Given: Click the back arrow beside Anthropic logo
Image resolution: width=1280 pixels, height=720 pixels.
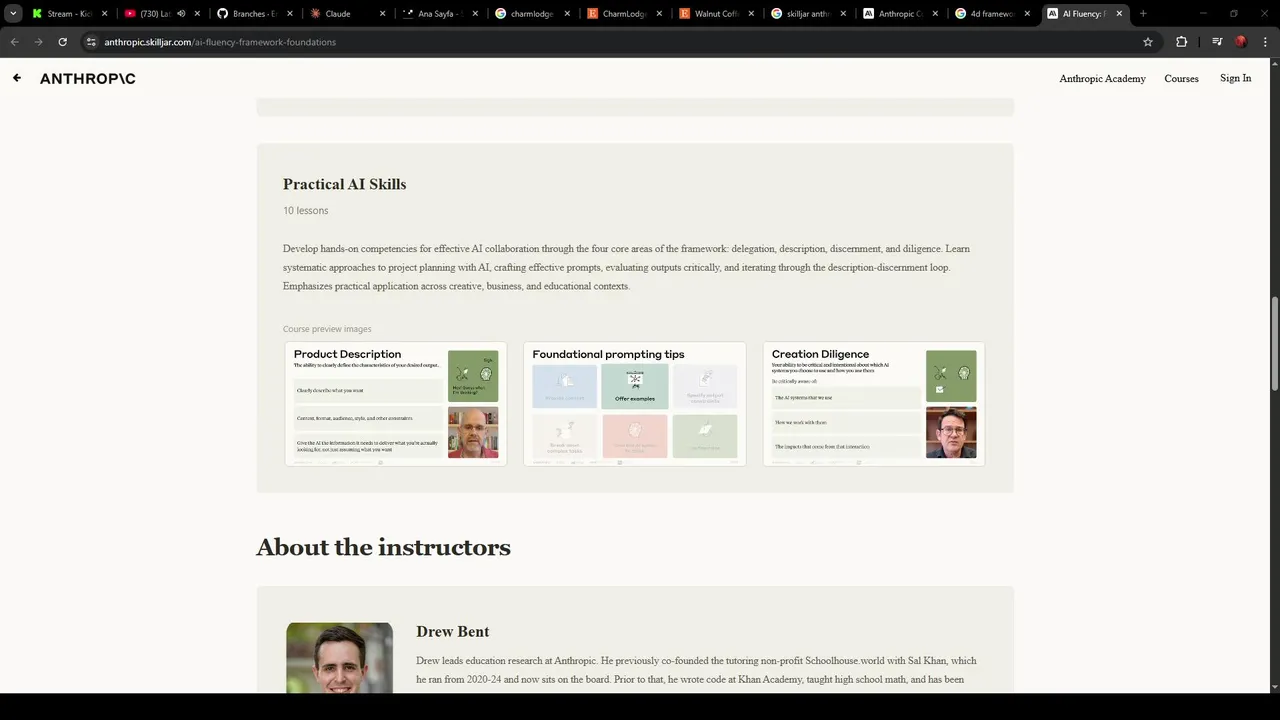Looking at the screenshot, I should [x=16, y=78].
